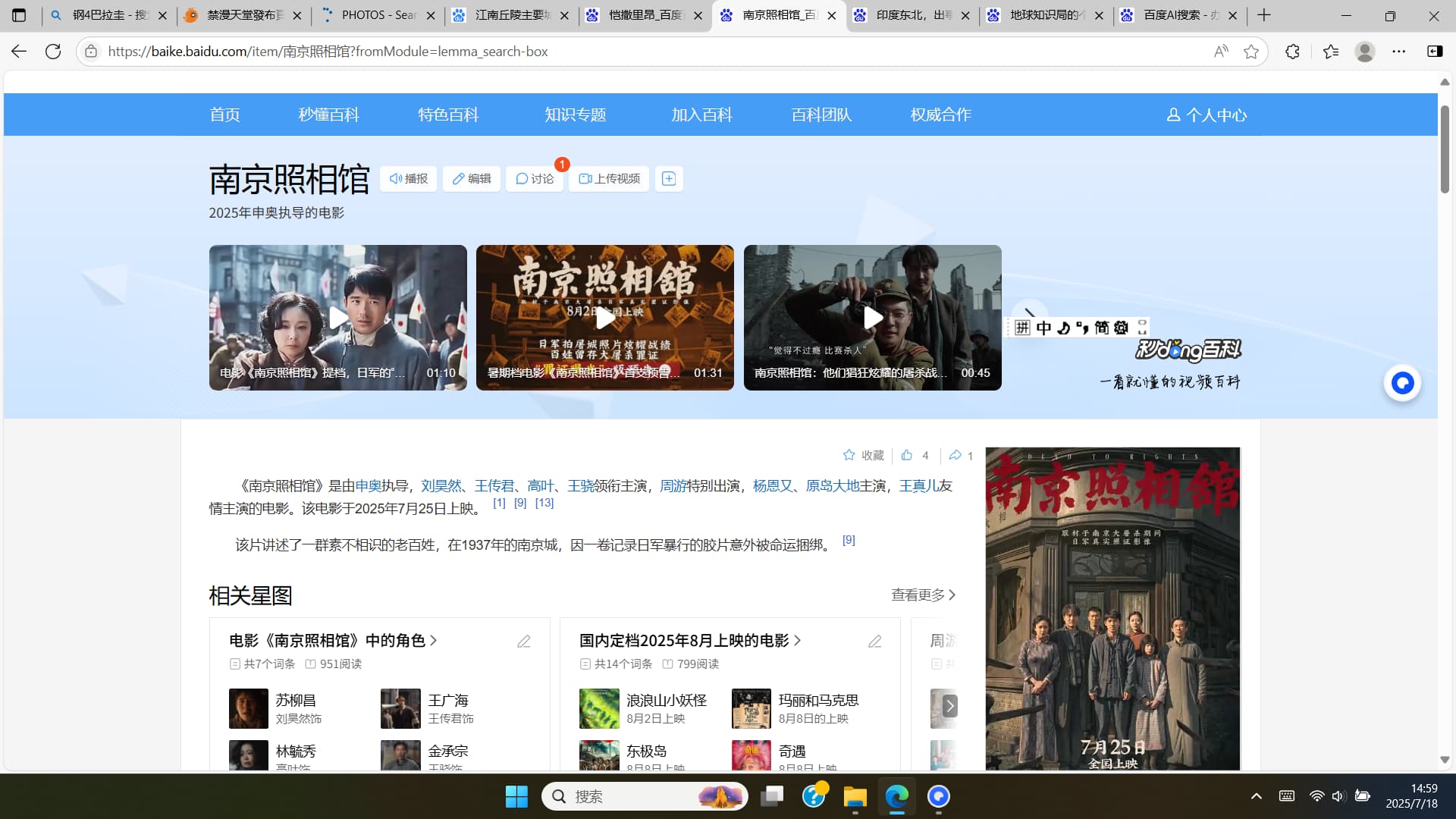The width and height of the screenshot is (1456, 819).
Task: Add page to favorites star icon
Action: pos(1251,52)
